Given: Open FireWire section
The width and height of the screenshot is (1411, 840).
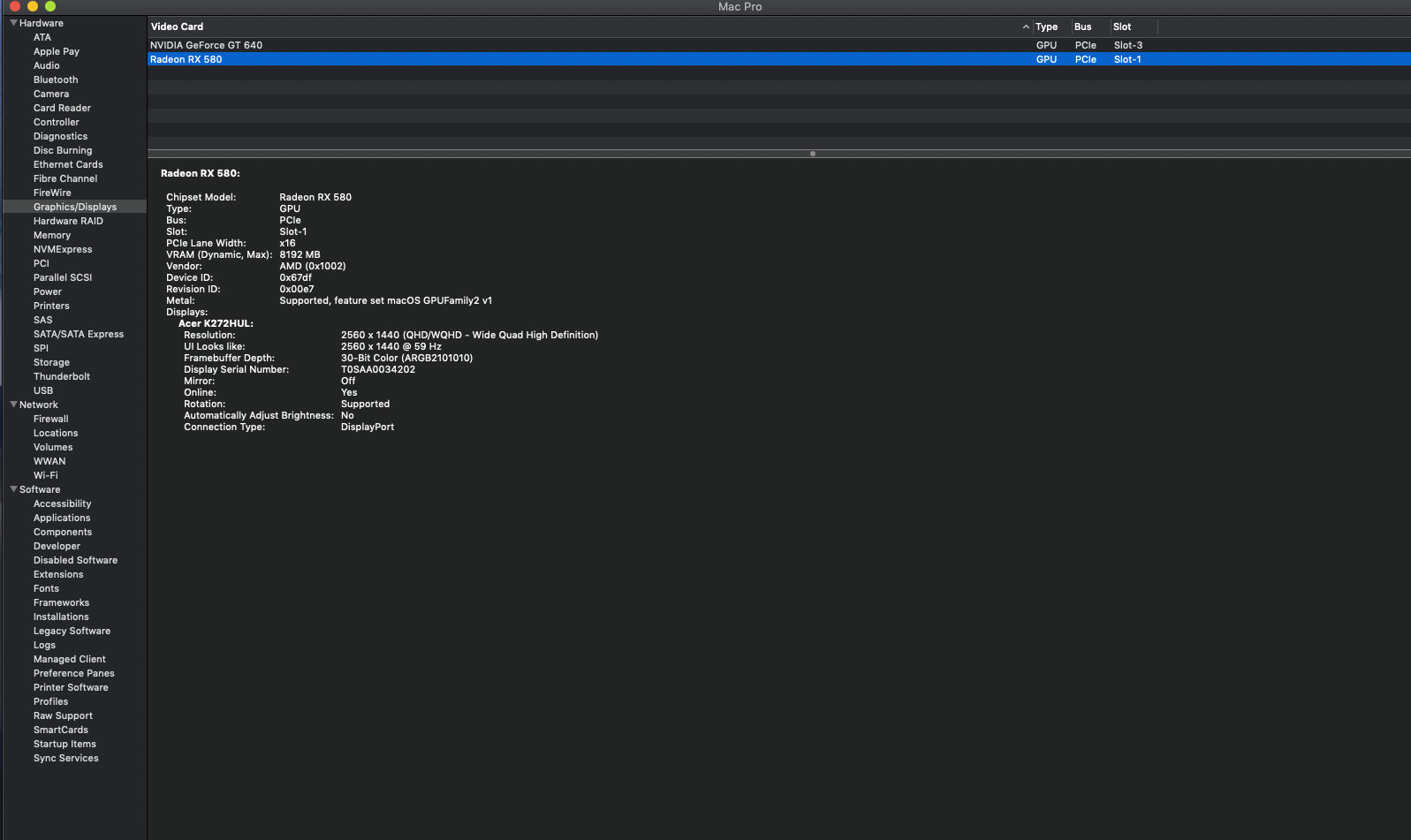Looking at the screenshot, I should coord(52,193).
